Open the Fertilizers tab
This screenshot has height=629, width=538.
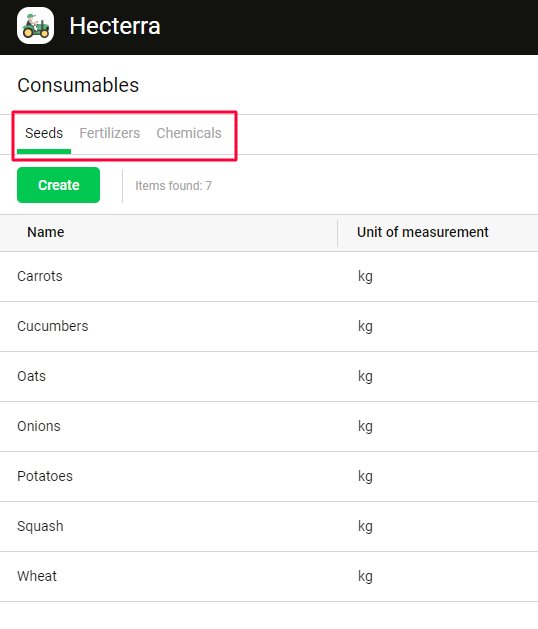tap(110, 133)
